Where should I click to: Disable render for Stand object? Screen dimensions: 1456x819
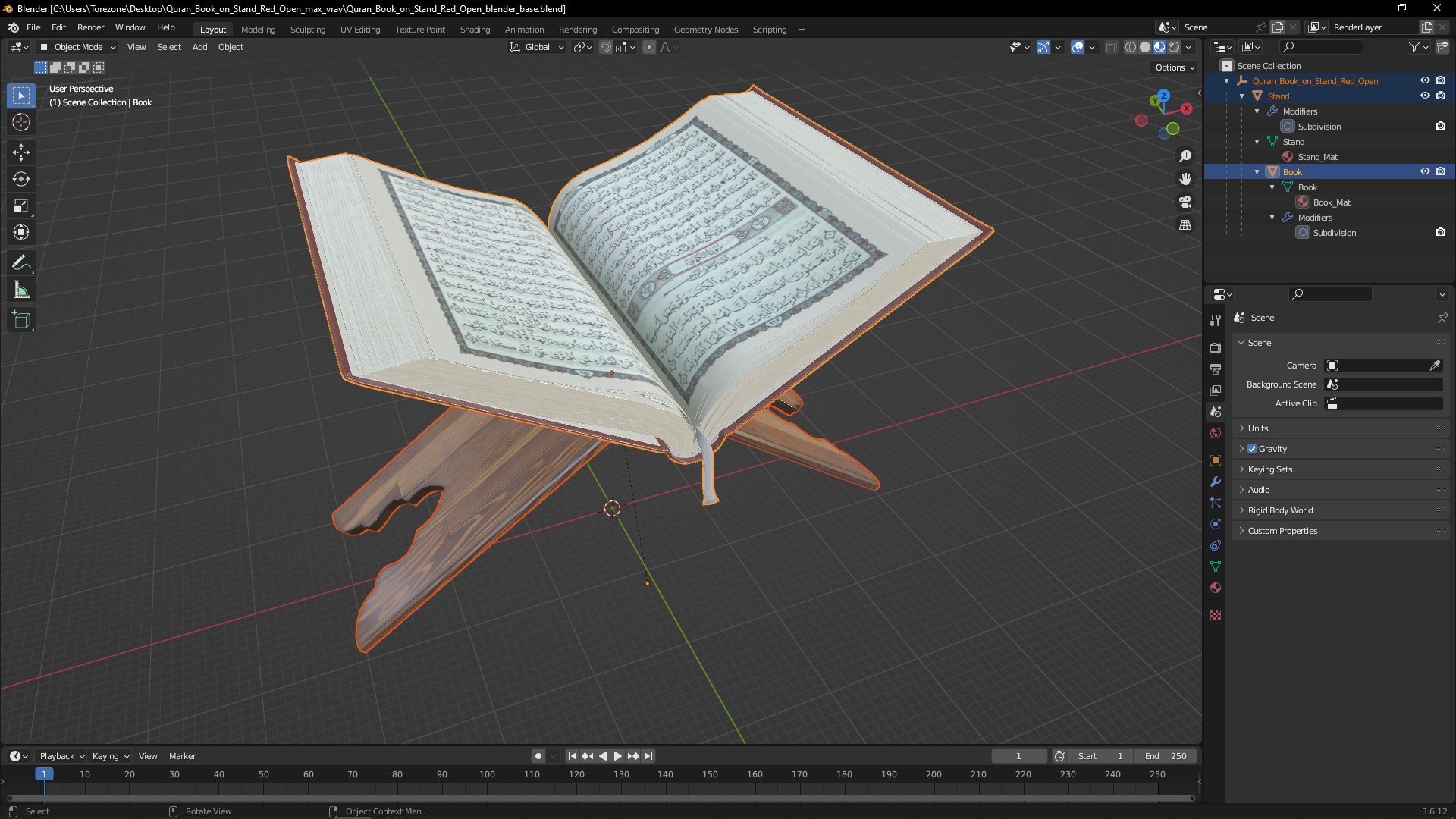pos(1440,96)
